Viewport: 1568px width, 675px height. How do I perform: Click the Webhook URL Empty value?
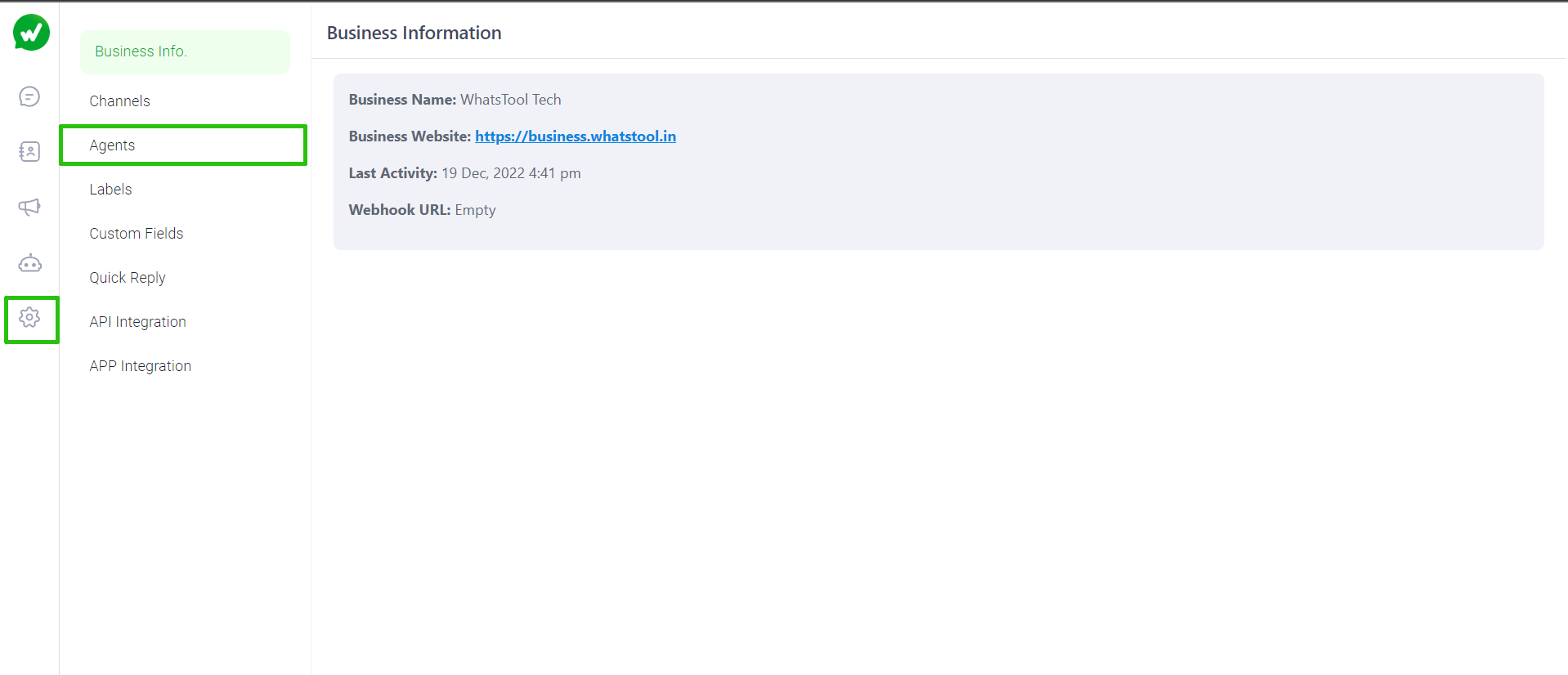click(475, 210)
